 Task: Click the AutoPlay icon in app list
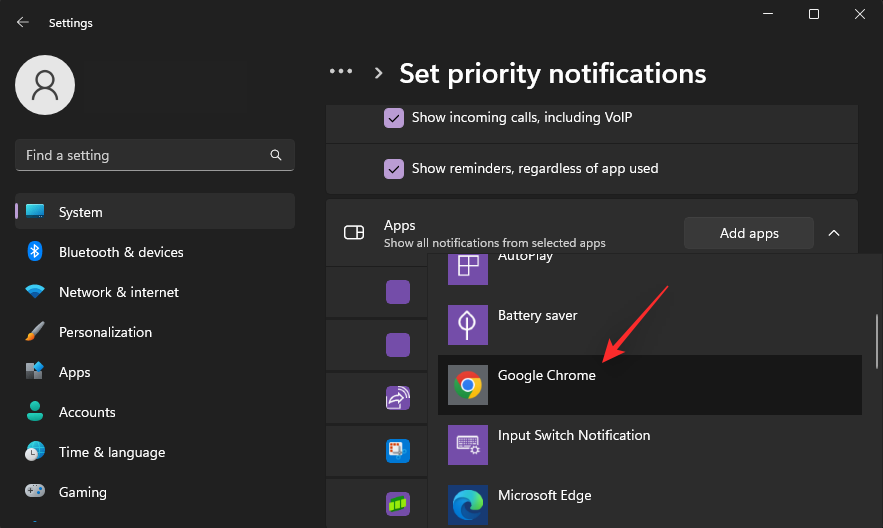point(468,265)
